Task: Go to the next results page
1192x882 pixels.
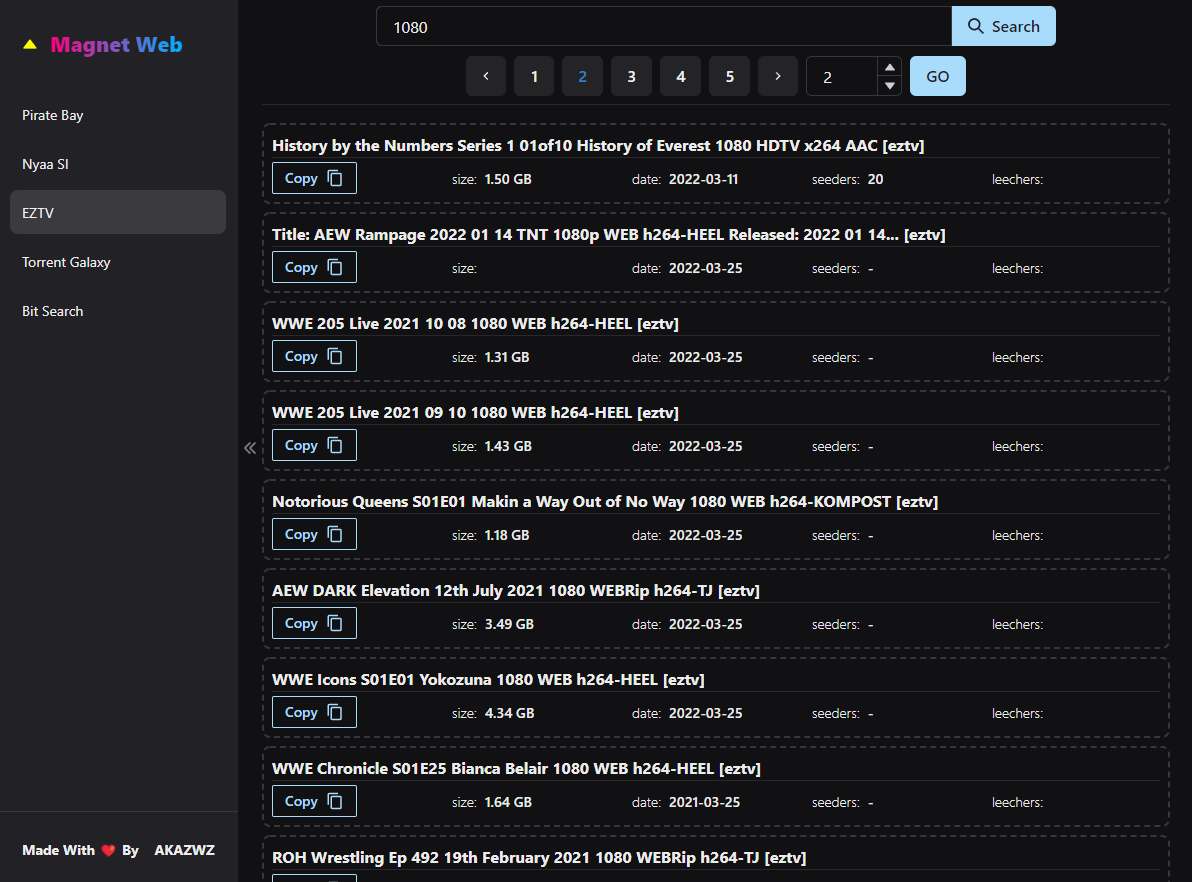Action: tap(778, 76)
